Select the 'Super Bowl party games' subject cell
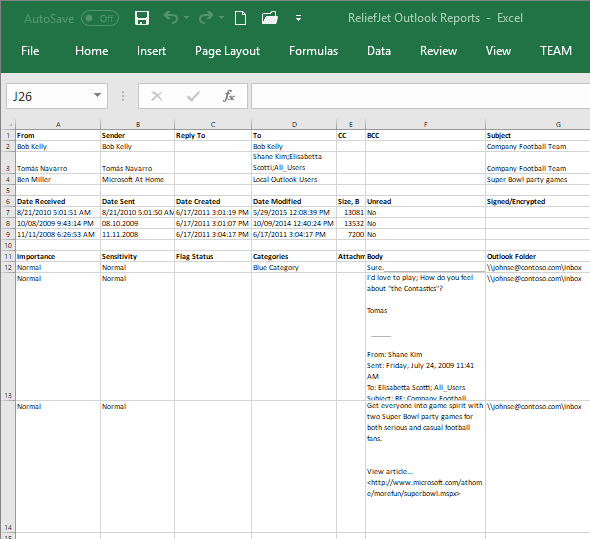590x539 pixels. point(538,179)
